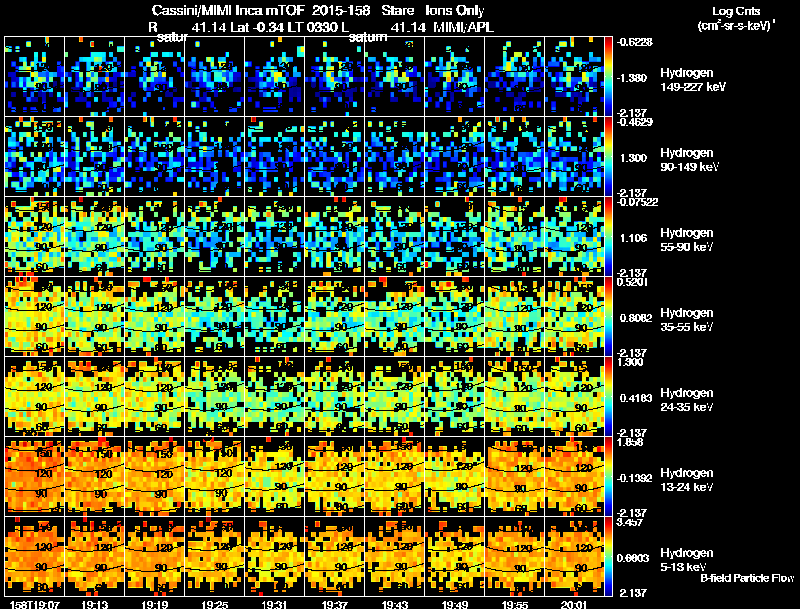The image size is (800, 609).
Task: Click the '0.4163' colorbar value
Action: pos(636,398)
